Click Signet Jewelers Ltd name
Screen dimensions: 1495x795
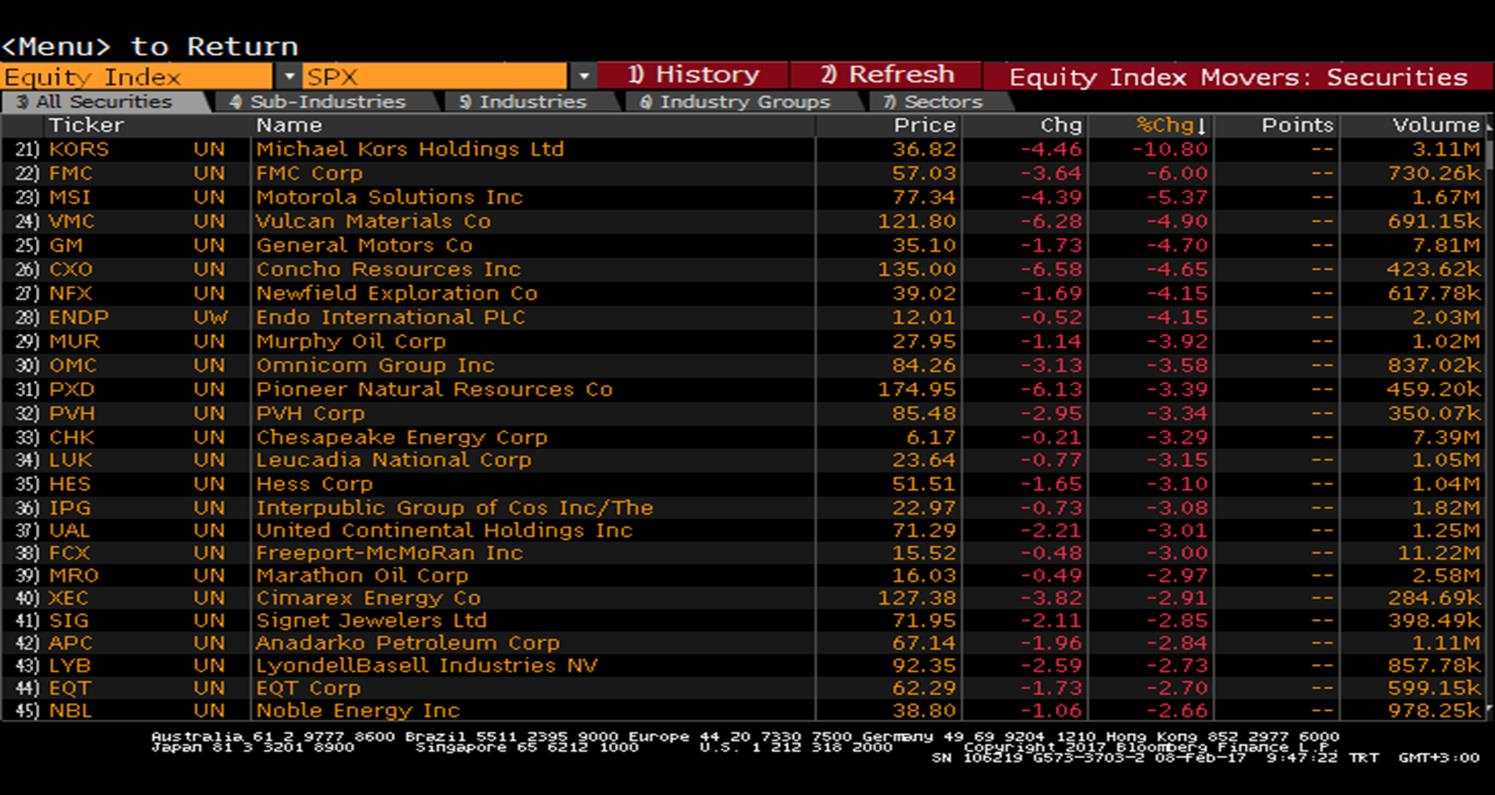point(371,621)
